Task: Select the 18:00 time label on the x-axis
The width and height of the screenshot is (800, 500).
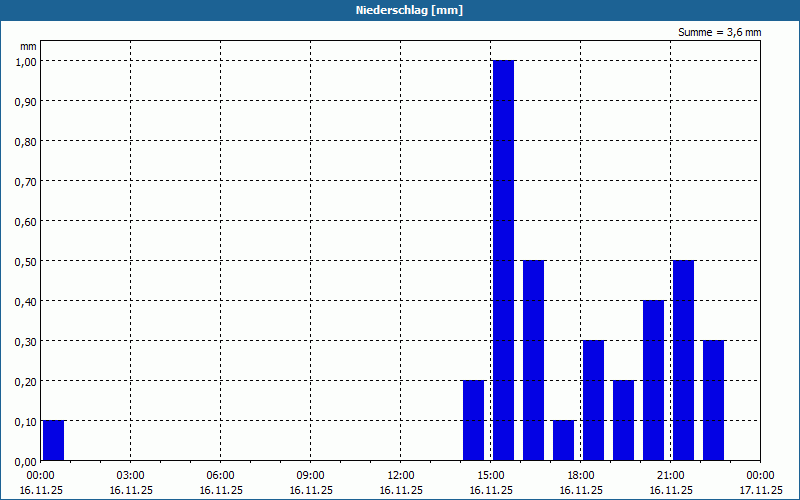Action: coord(581,476)
